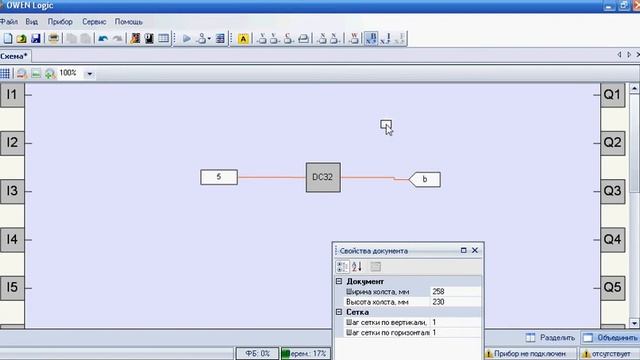This screenshot has height=360, width=640.
Task: Open the Прибор menu
Action: pyautogui.click(x=60, y=22)
